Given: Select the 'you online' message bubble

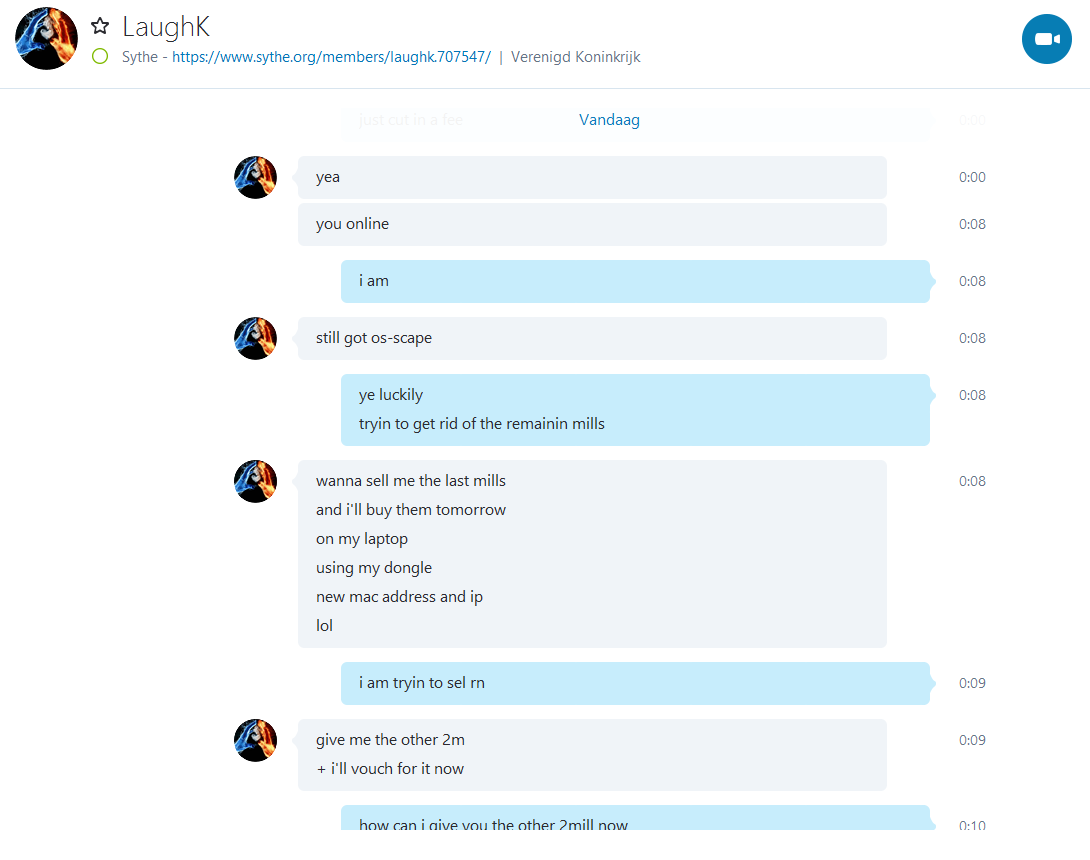Looking at the screenshot, I should coord(592,224).
